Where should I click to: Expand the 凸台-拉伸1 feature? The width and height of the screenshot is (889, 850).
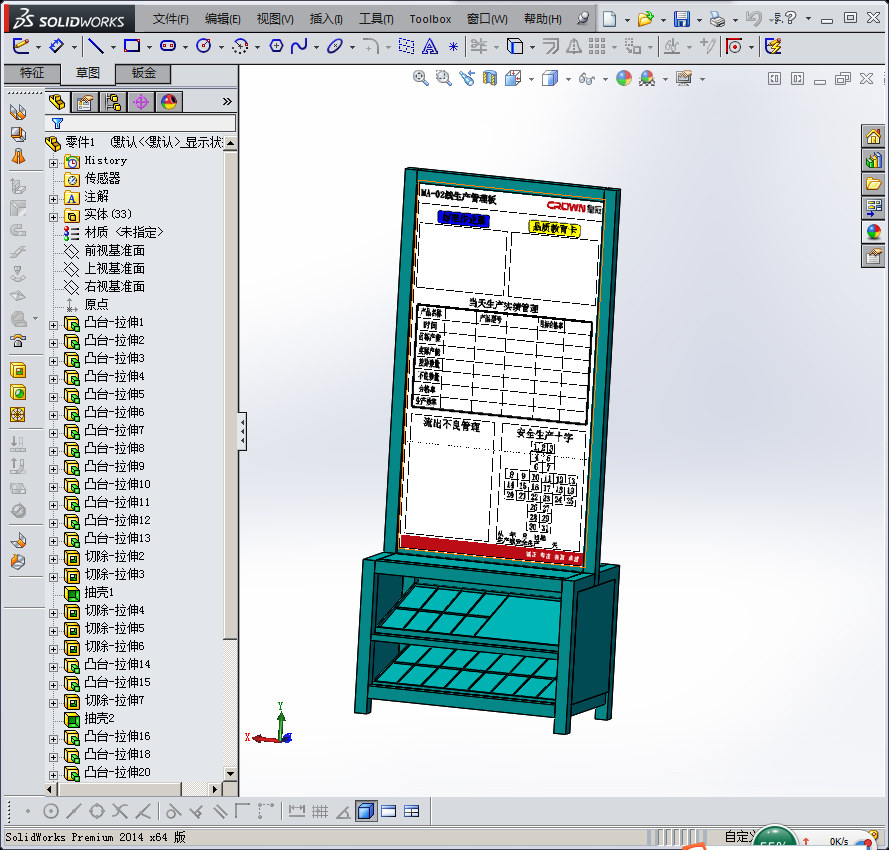[x=53, y=325]
